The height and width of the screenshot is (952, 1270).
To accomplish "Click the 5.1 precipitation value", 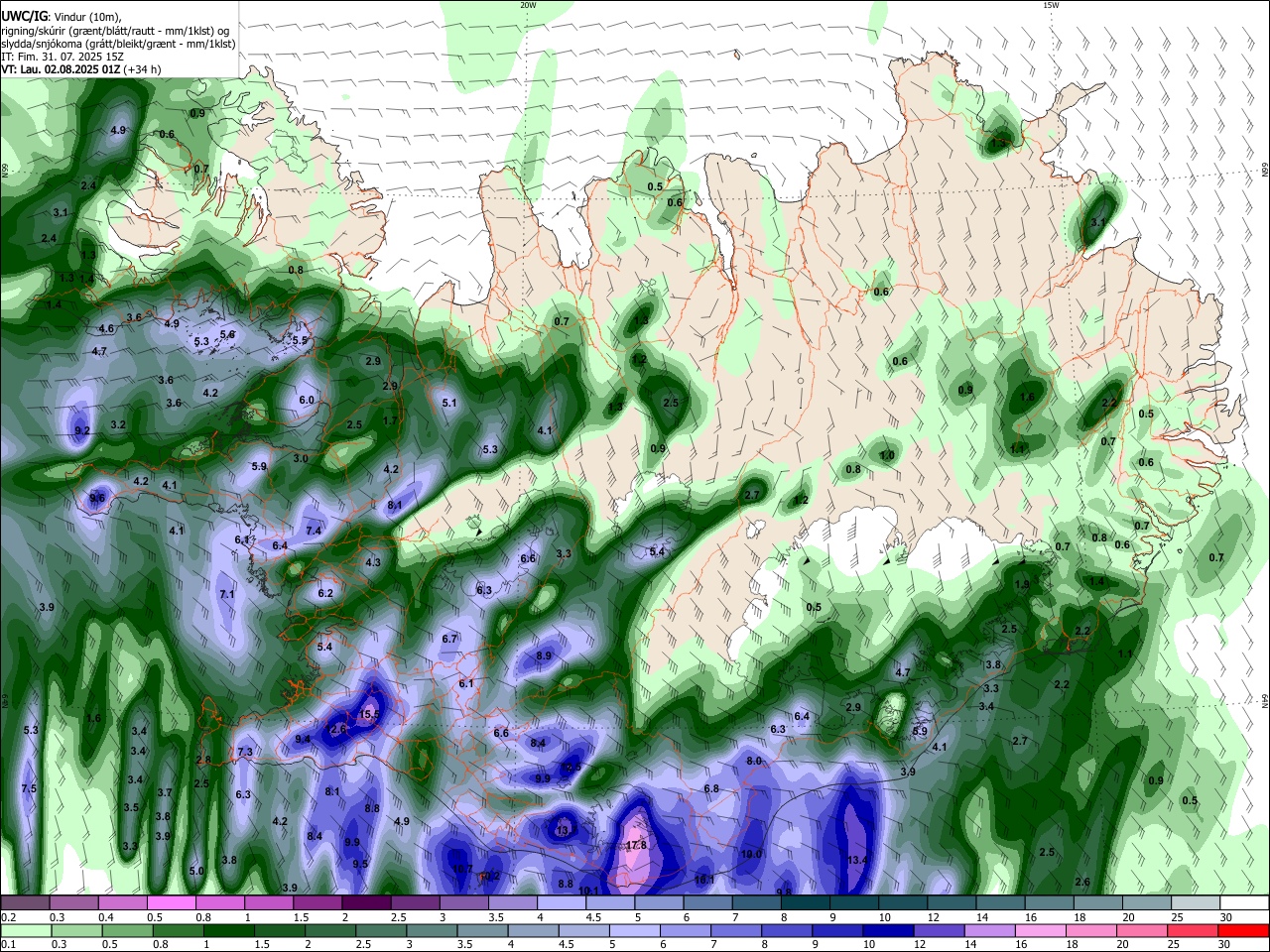I will coord(449,403).
